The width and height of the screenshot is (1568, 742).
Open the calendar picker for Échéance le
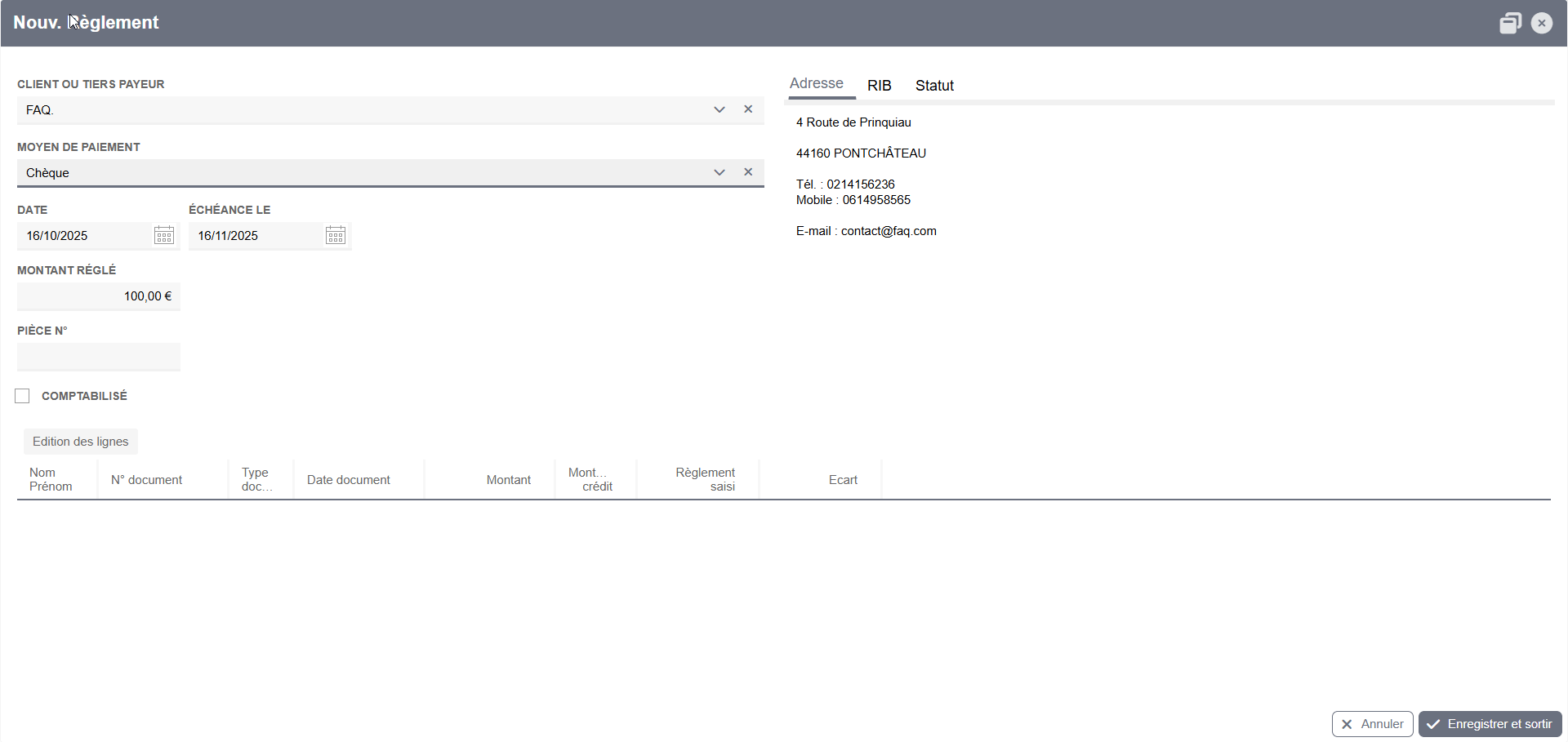[336, 236]
